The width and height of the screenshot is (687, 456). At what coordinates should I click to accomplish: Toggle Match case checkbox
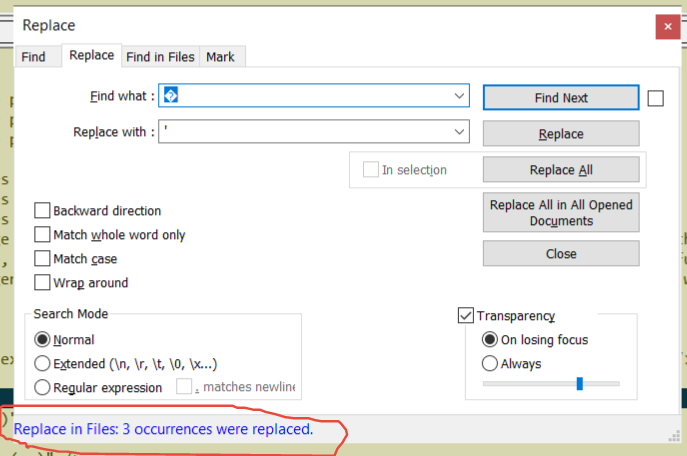(x=42, y=258)
